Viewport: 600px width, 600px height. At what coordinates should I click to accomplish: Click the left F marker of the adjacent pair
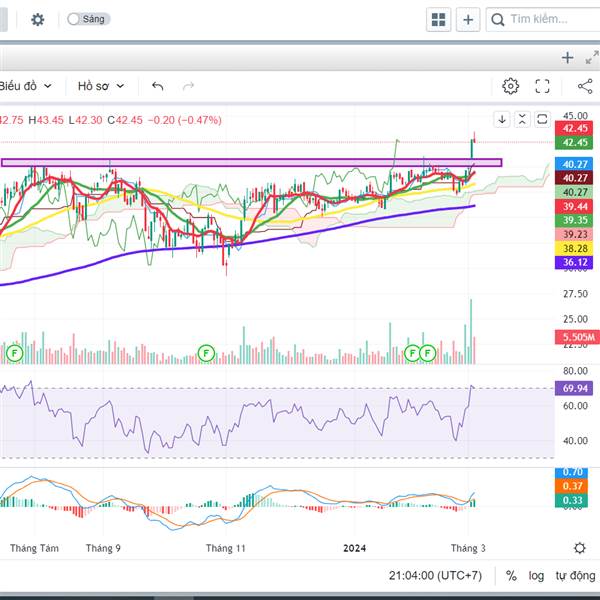point(412,352)
